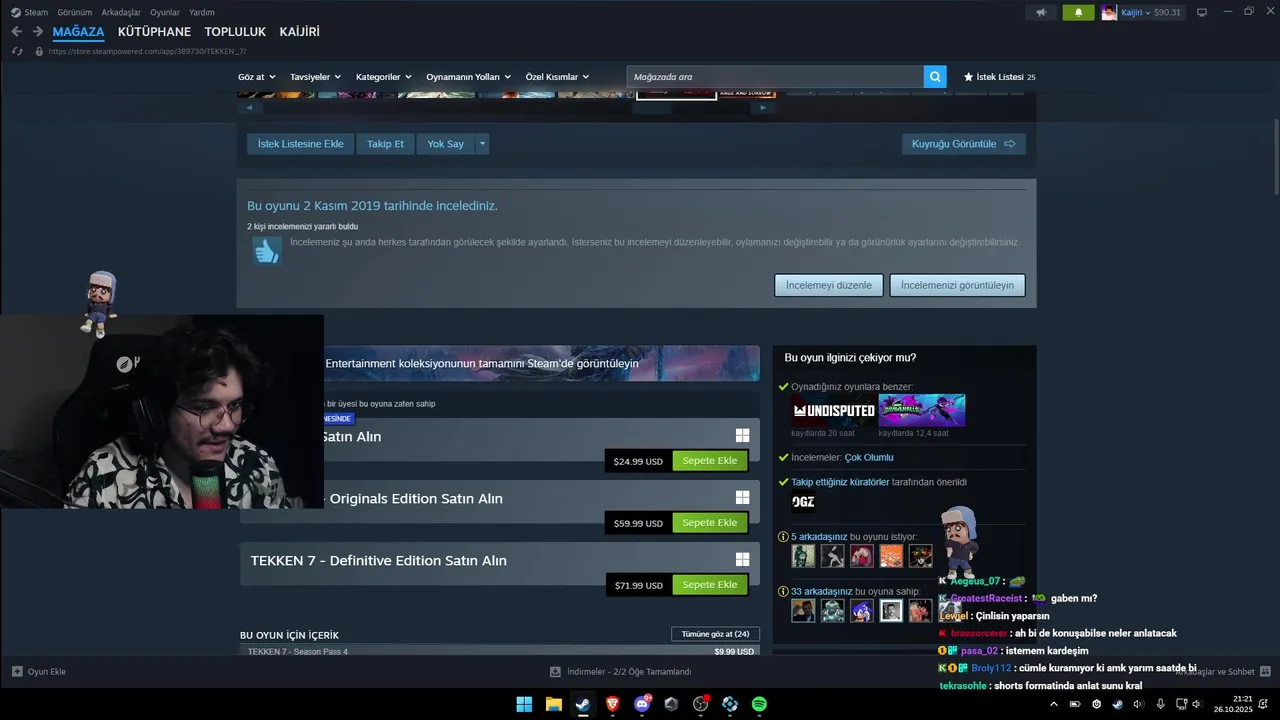The width and height of the screenshot is (1280, 720).
Task: Add $24.99 edition to cart
Action: click(710, 461)
